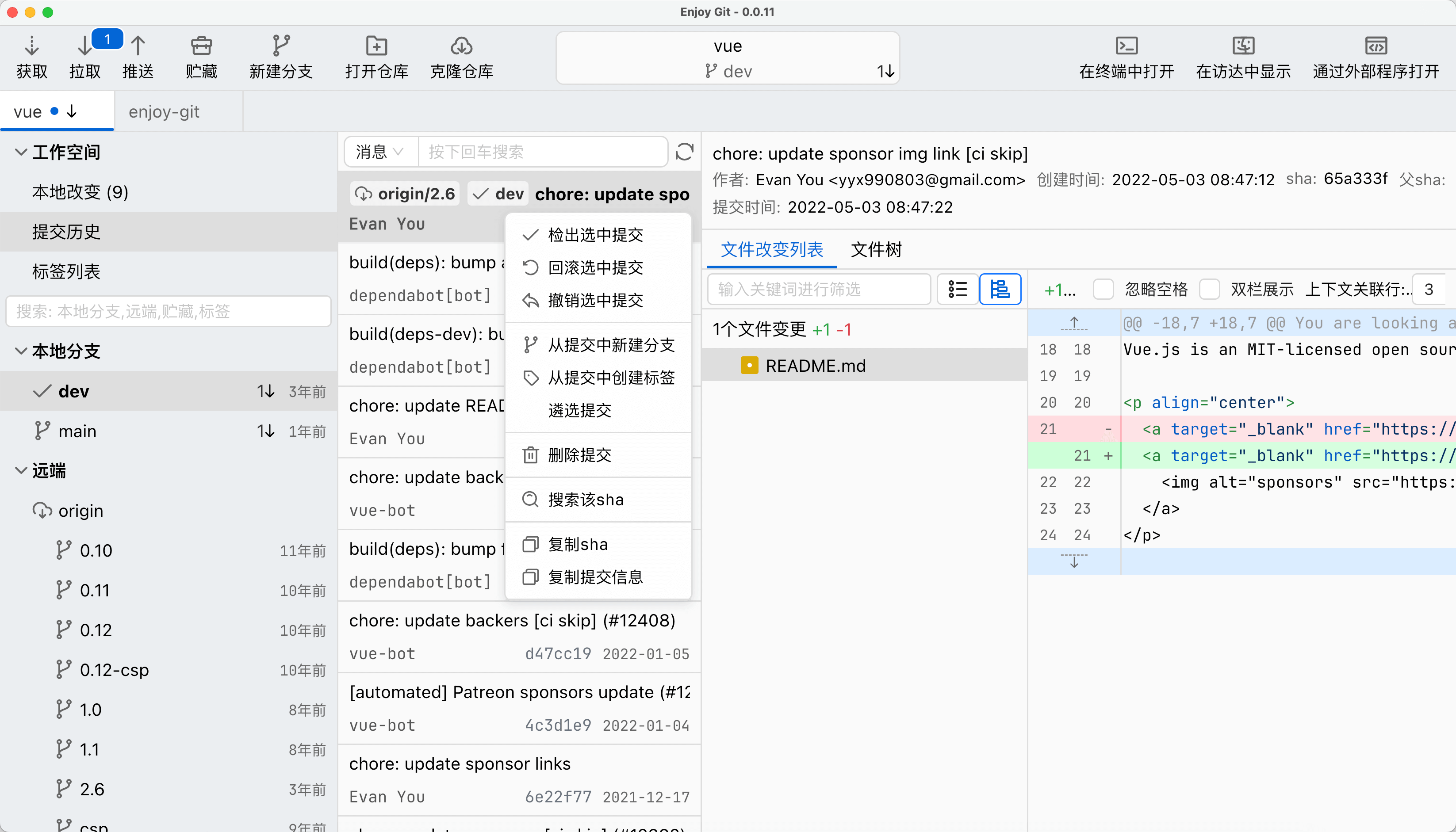Select 复制sha in the context menu
This screenshot has width=1456, height=832.
tap(577, 544)
